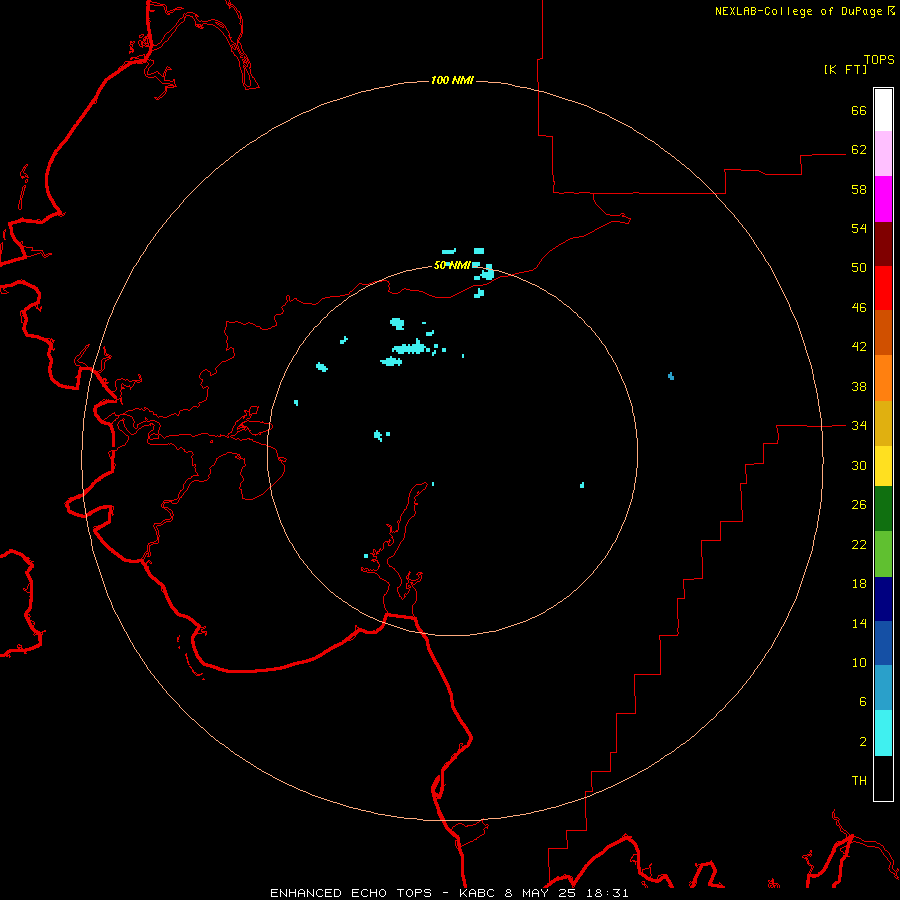Click the 18 legend value
This screenshot has width=900, height=900.
click(859, 584)
